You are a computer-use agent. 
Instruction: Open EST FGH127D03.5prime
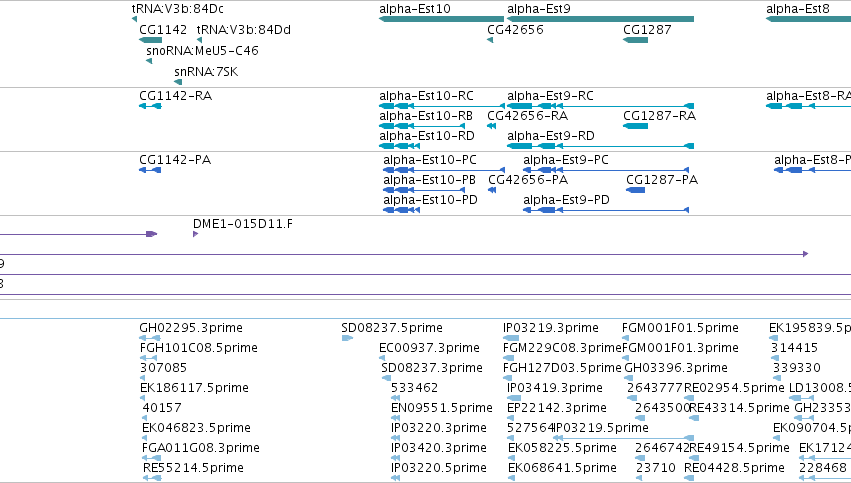562,368
